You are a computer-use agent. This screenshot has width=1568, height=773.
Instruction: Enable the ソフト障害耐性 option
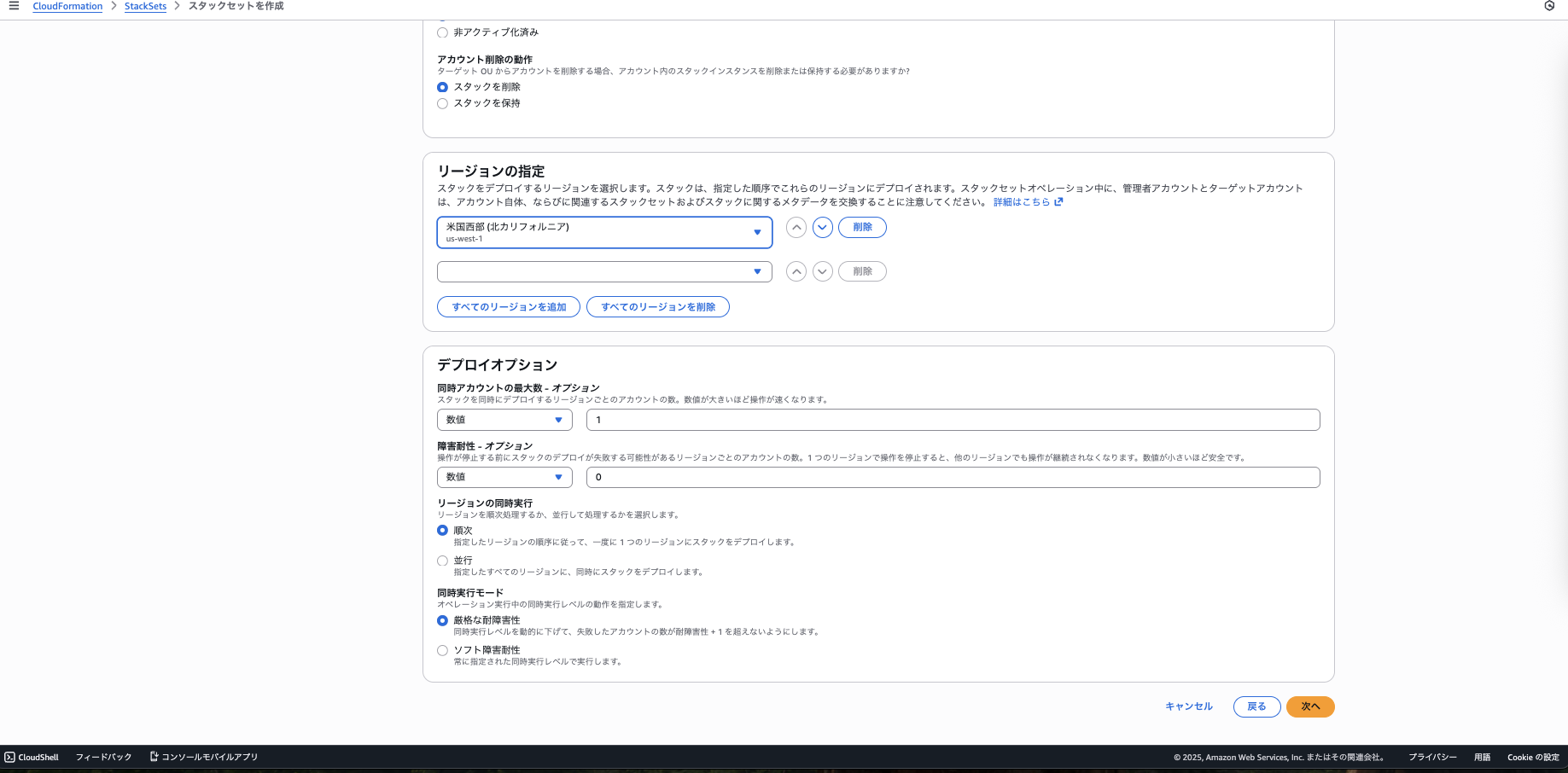(442, 650)
